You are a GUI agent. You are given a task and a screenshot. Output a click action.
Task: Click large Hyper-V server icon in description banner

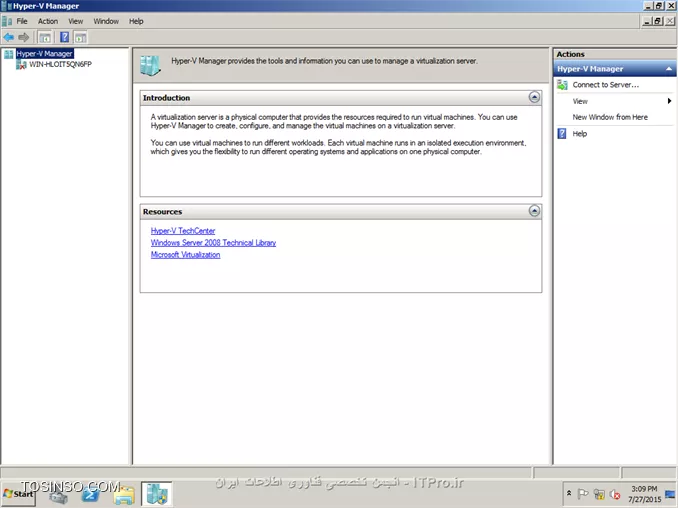(150, 66)
